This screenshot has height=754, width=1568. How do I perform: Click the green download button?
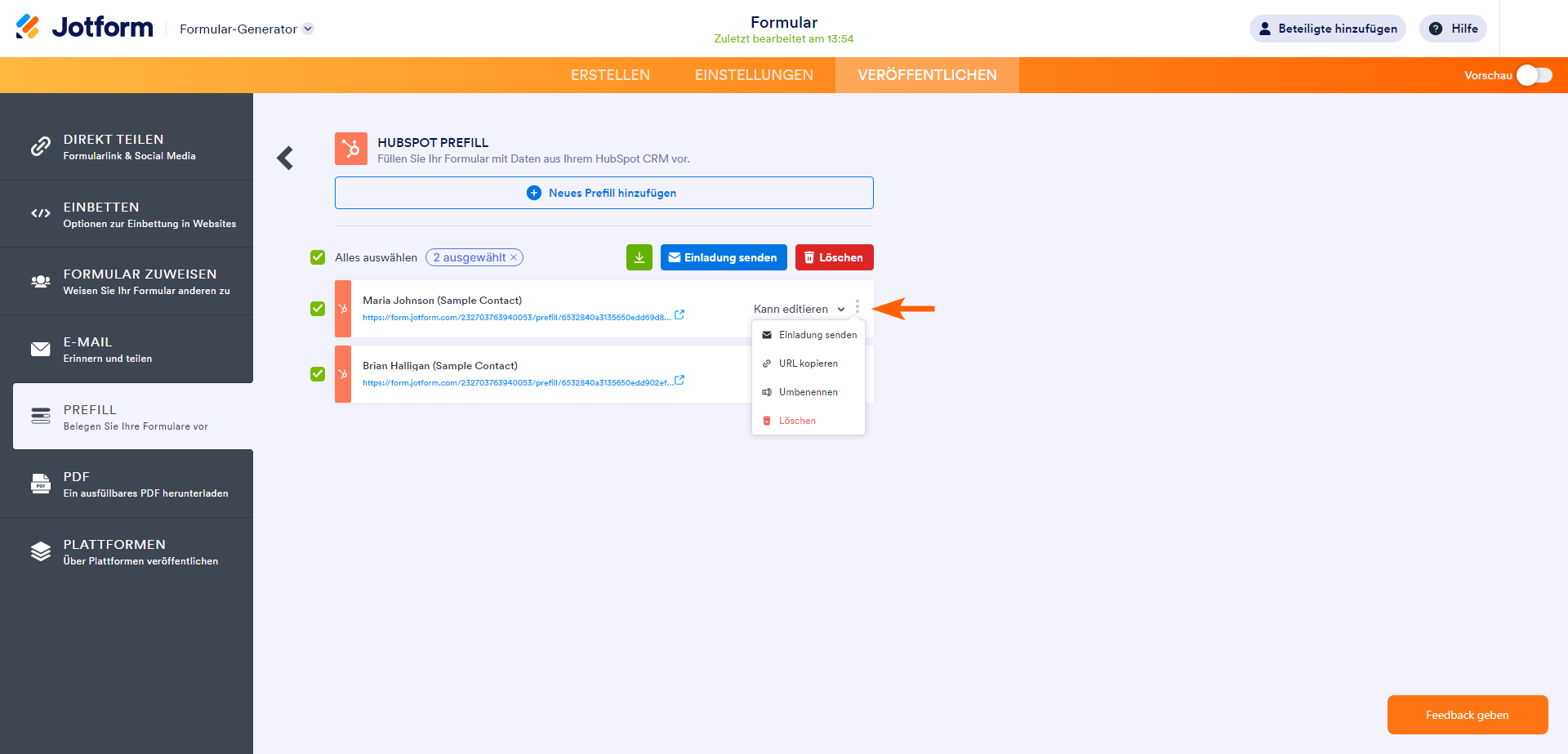pos(639,257)
